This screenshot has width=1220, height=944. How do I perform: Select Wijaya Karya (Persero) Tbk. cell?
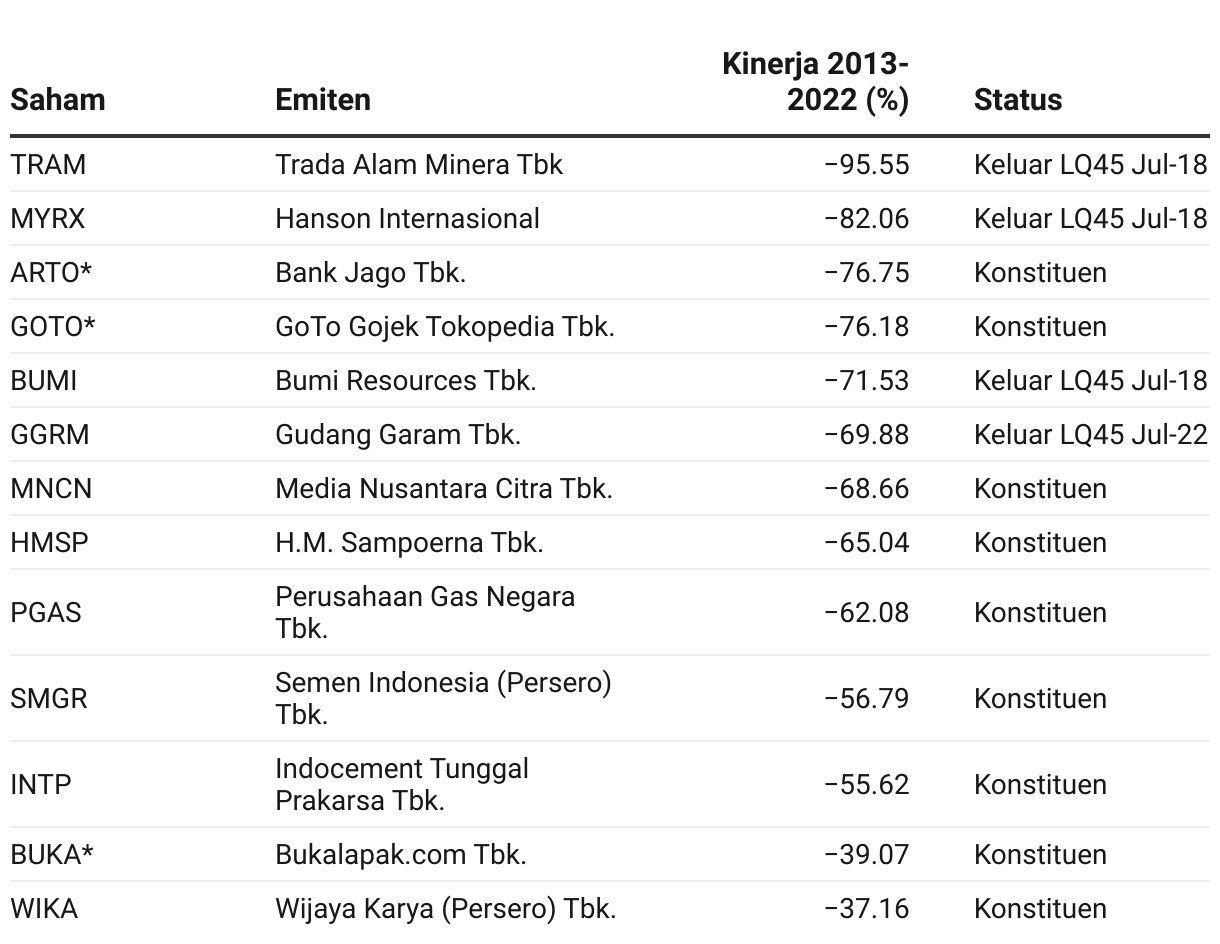[x=446, y=908]
